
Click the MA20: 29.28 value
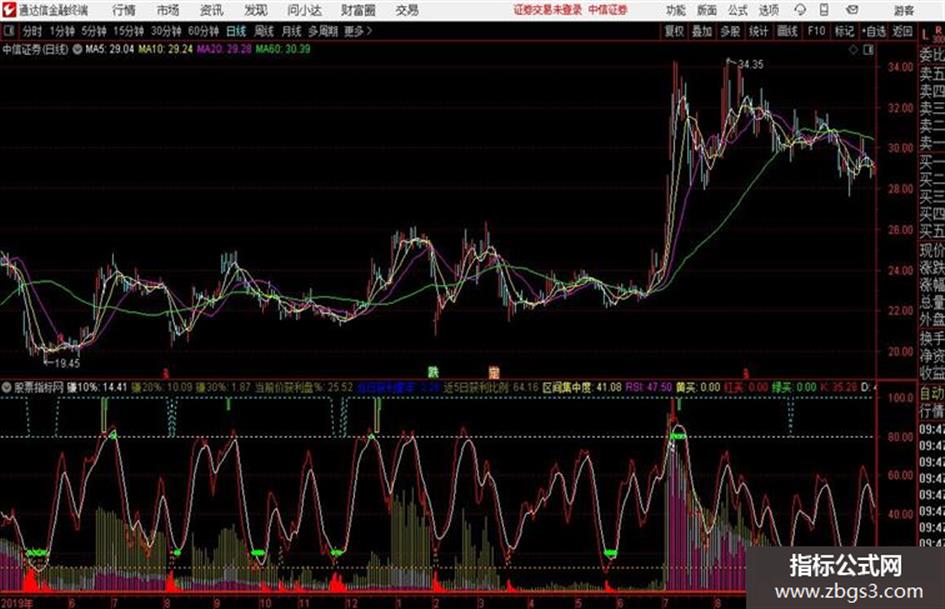[x=224, y=49]
